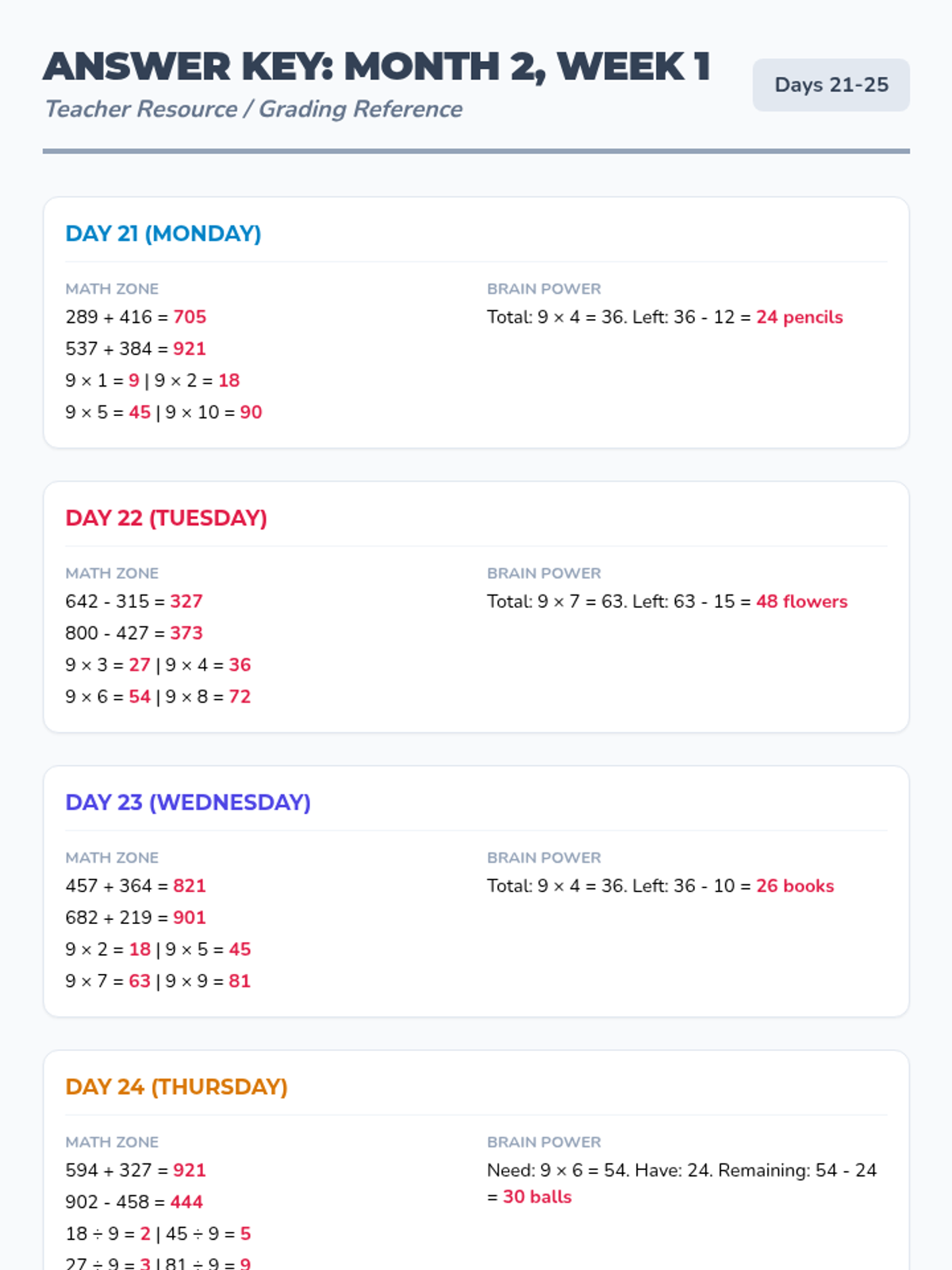The width and height of the screenshot is (952, 1270).
Task: Select the Day 24 (Thursday) heading
Action: (176, 1086)
